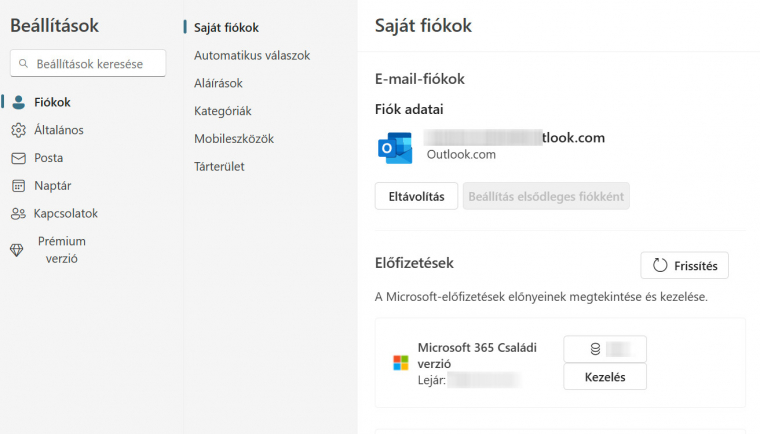The width and height of the screenshot is (760, 434).
Task: Open the Naptár settings category
Action: (x=52, y=186)
